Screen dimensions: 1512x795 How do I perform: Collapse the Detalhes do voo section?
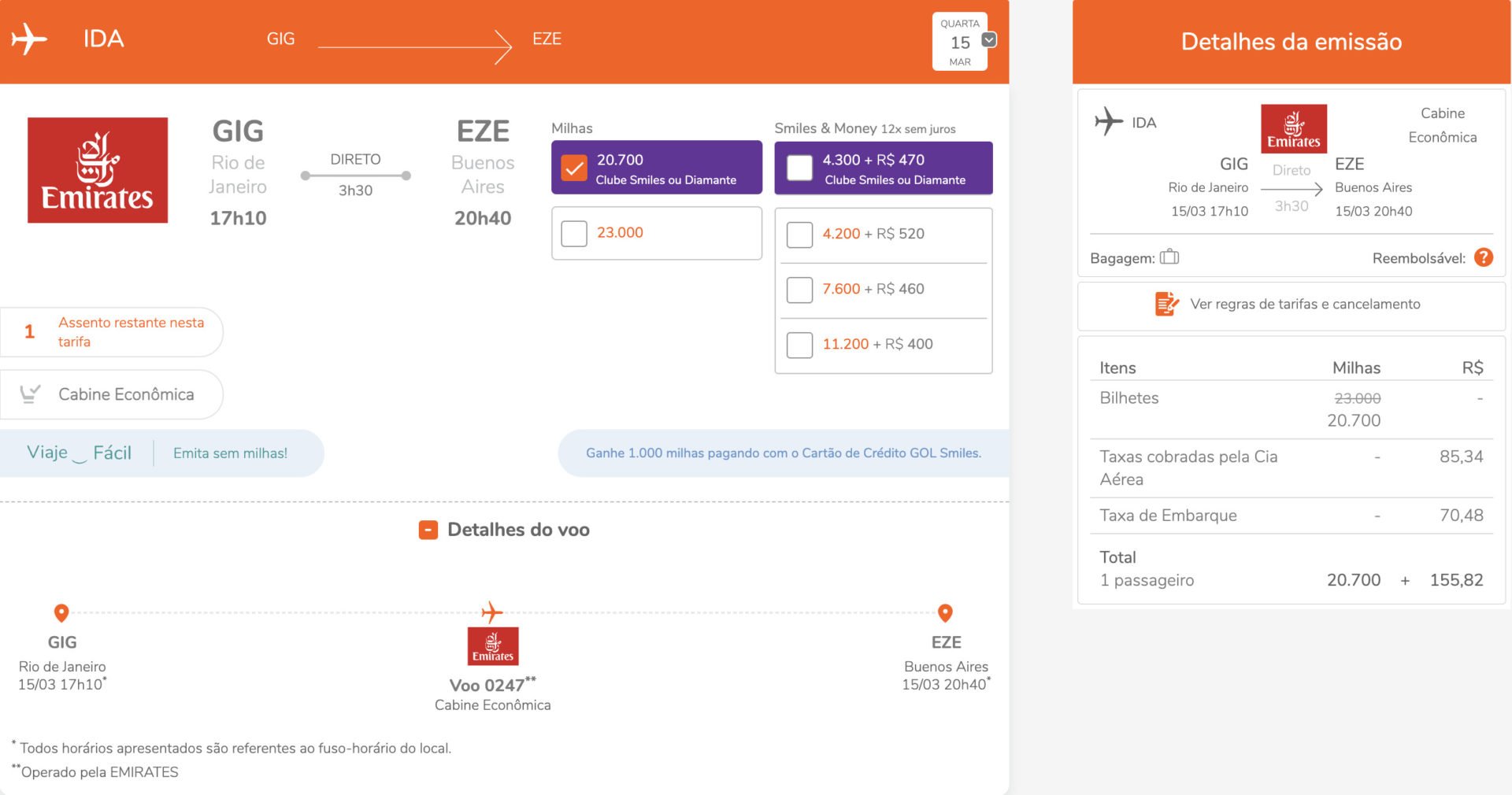[428, 530]
